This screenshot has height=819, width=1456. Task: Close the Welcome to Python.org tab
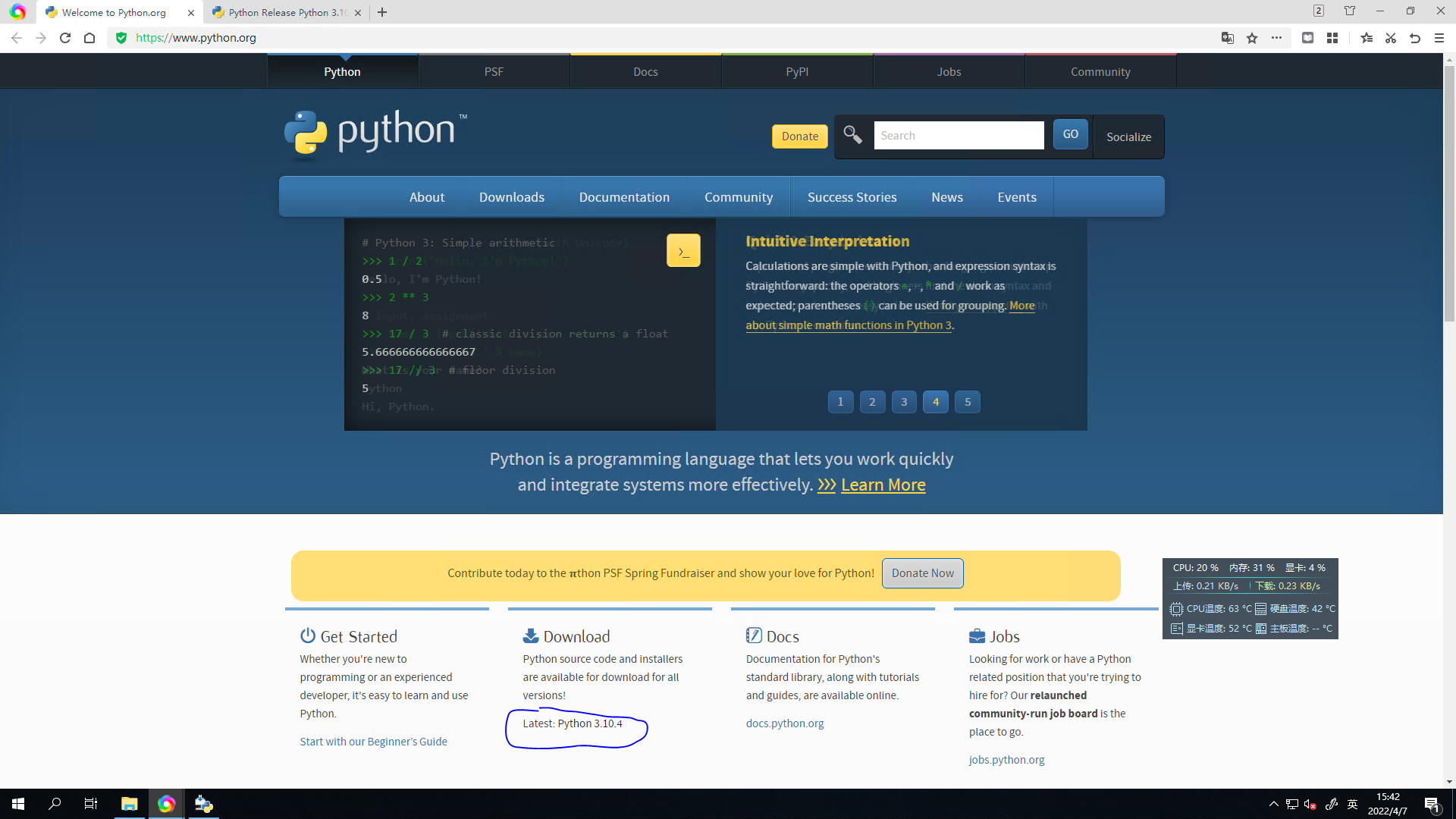pos(191,13)
